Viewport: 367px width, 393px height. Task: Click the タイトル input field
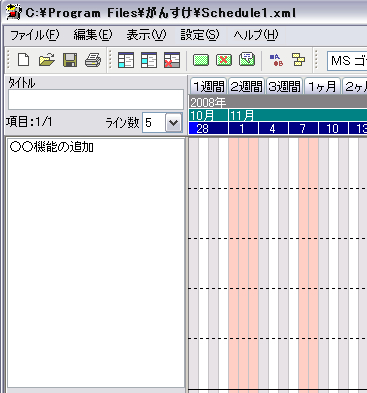coord(96,99)
